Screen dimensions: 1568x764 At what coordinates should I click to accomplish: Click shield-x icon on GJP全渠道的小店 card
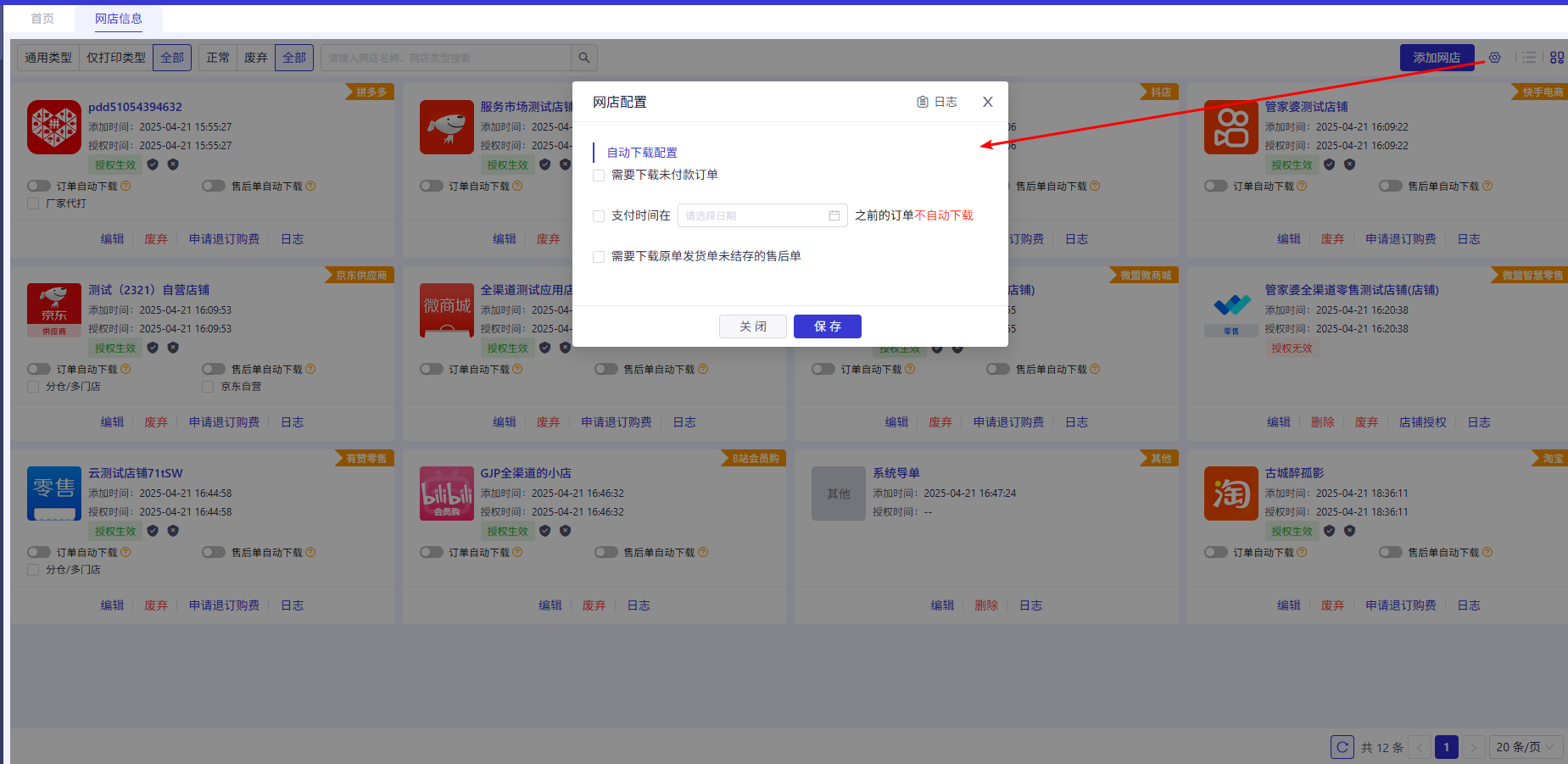coord(566,531)
